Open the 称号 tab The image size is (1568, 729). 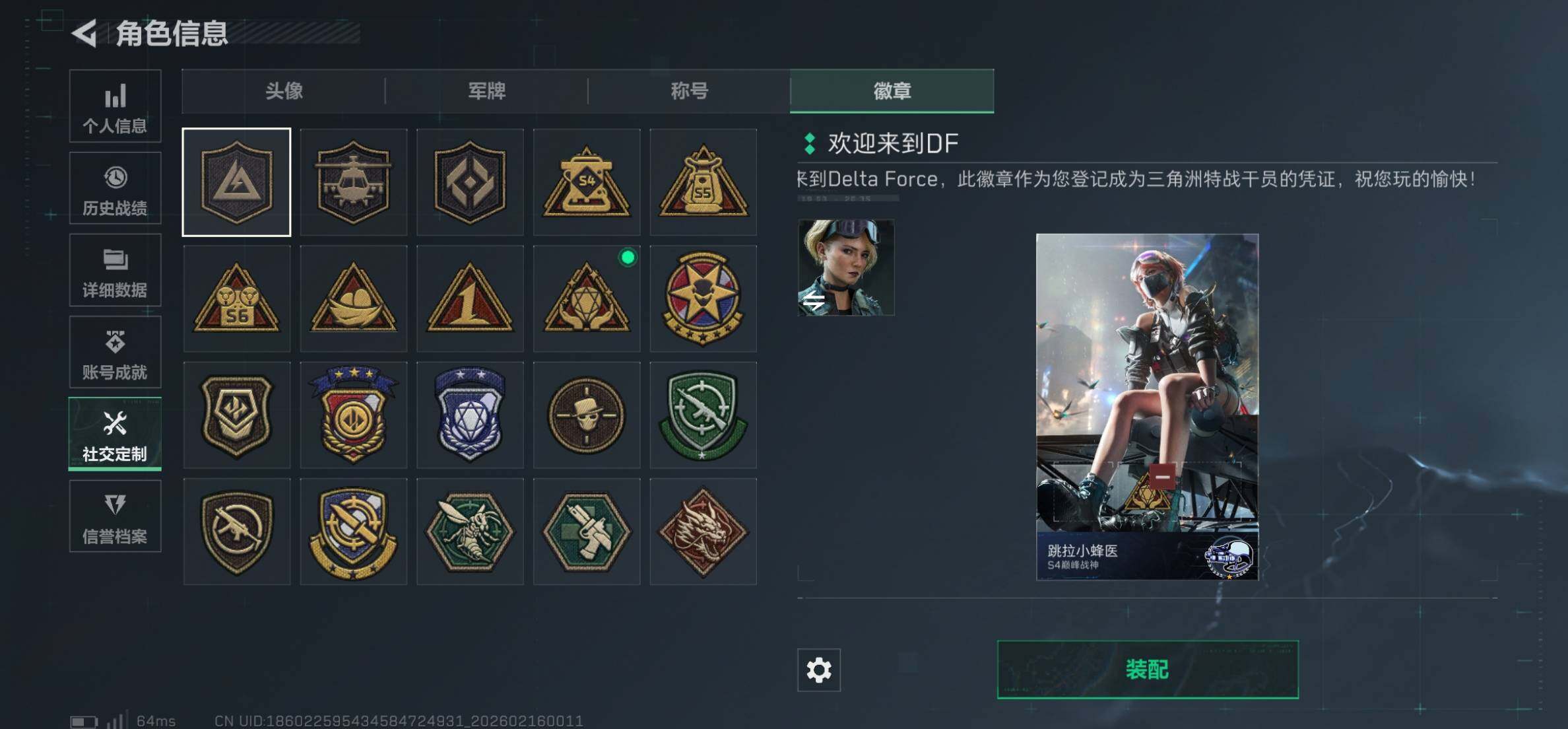point(689,91)
